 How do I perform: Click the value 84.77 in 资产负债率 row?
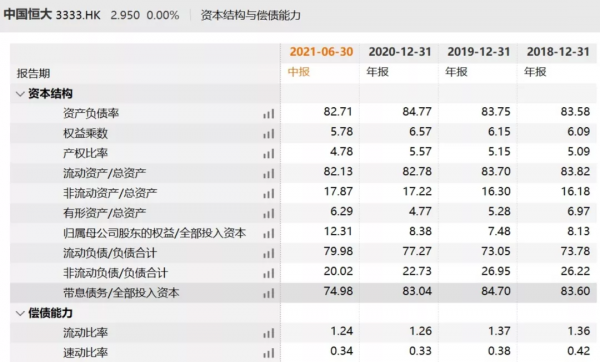point(417,111)
